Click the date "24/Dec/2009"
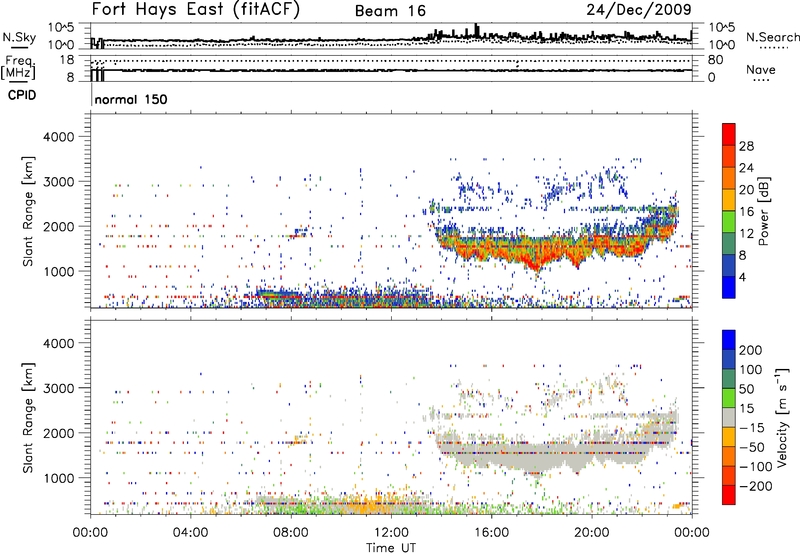The width and height of the screenshot is (800, 554). tap(639, 10)
